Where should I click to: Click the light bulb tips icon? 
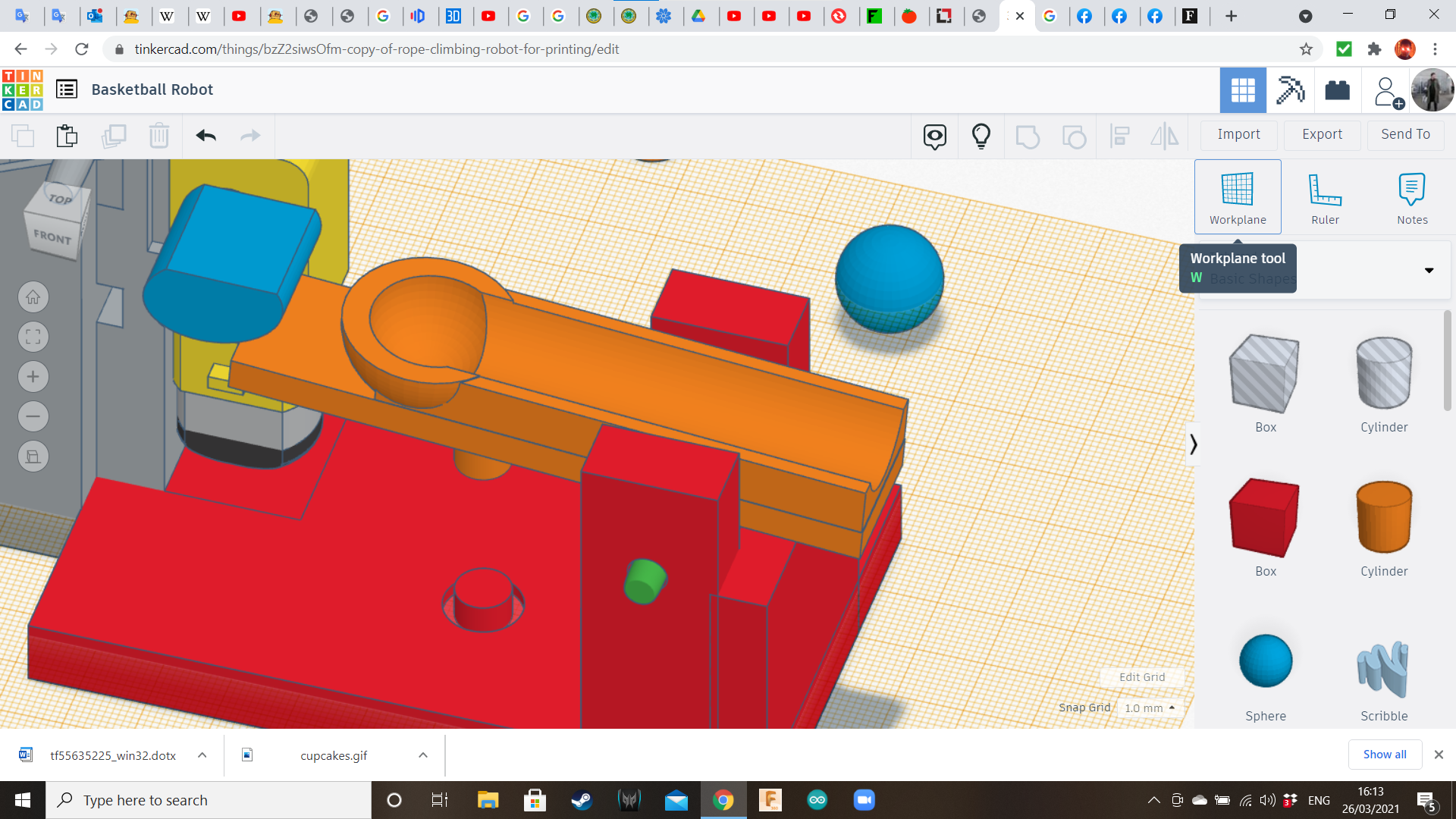[x=981, y=136]
